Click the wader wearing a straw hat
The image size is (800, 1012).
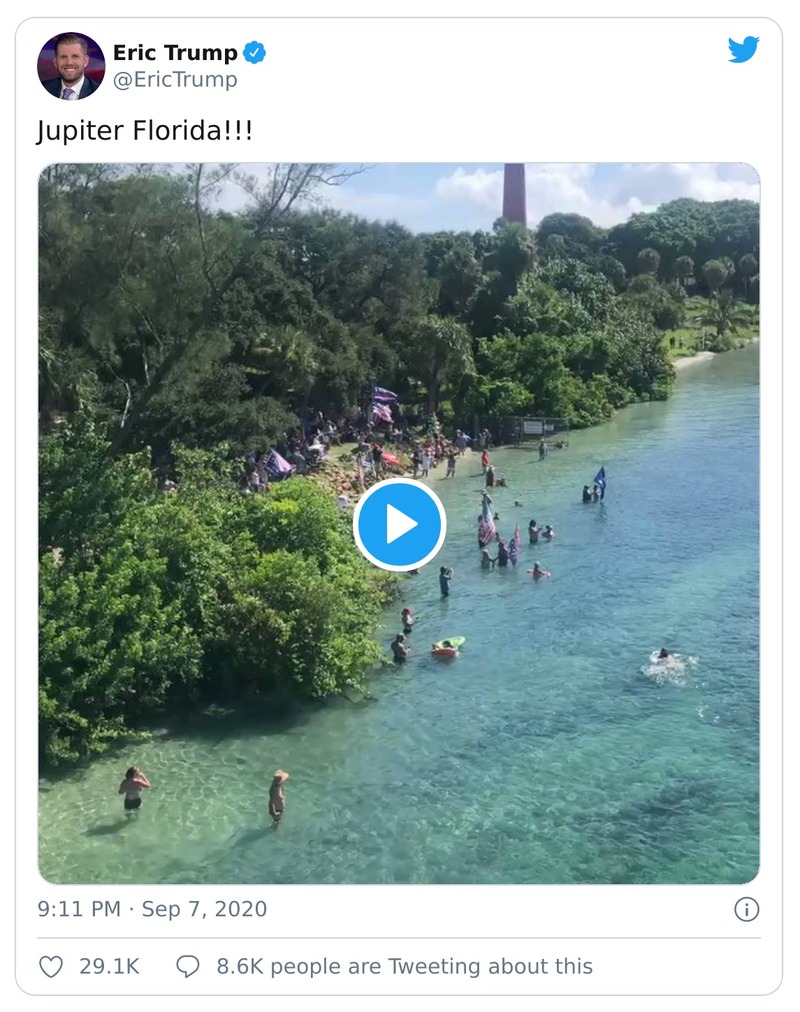[x=278, y=794]
